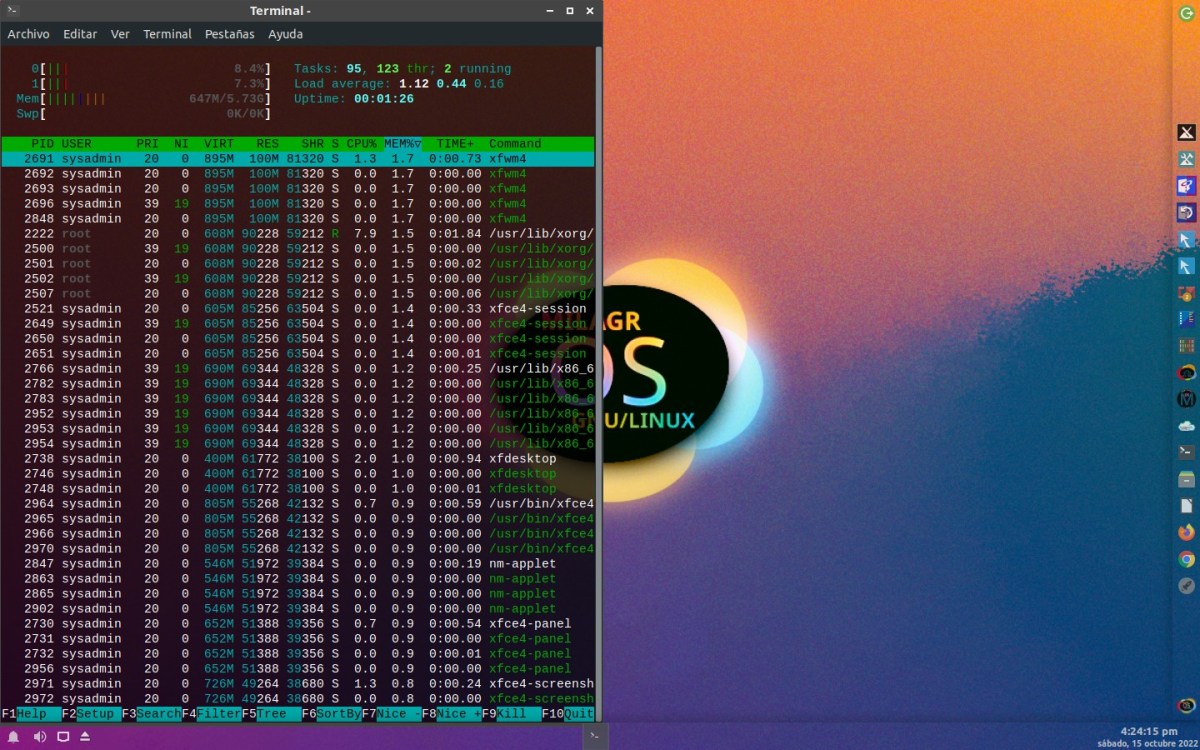Launch Google Chrome from the dock
1200x750 pixels.
pyautogui.click(x=1186, y=559)
